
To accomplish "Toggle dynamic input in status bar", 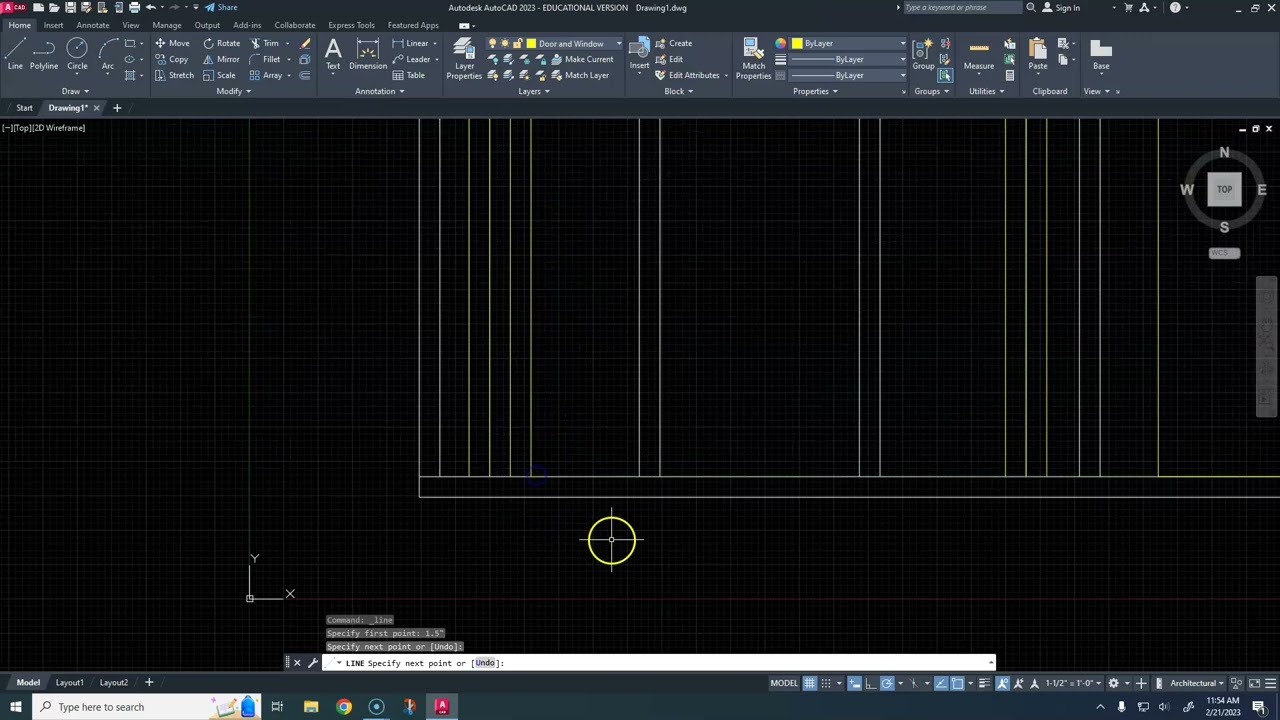I will 855,683.
